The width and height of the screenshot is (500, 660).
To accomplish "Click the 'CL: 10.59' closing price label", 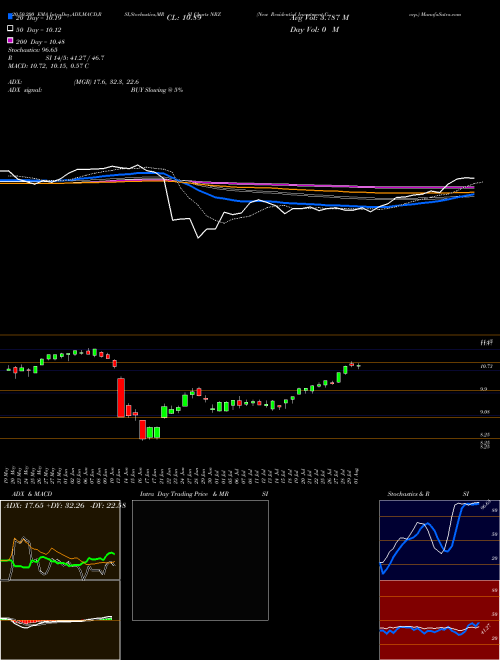I will pos(184,18).
